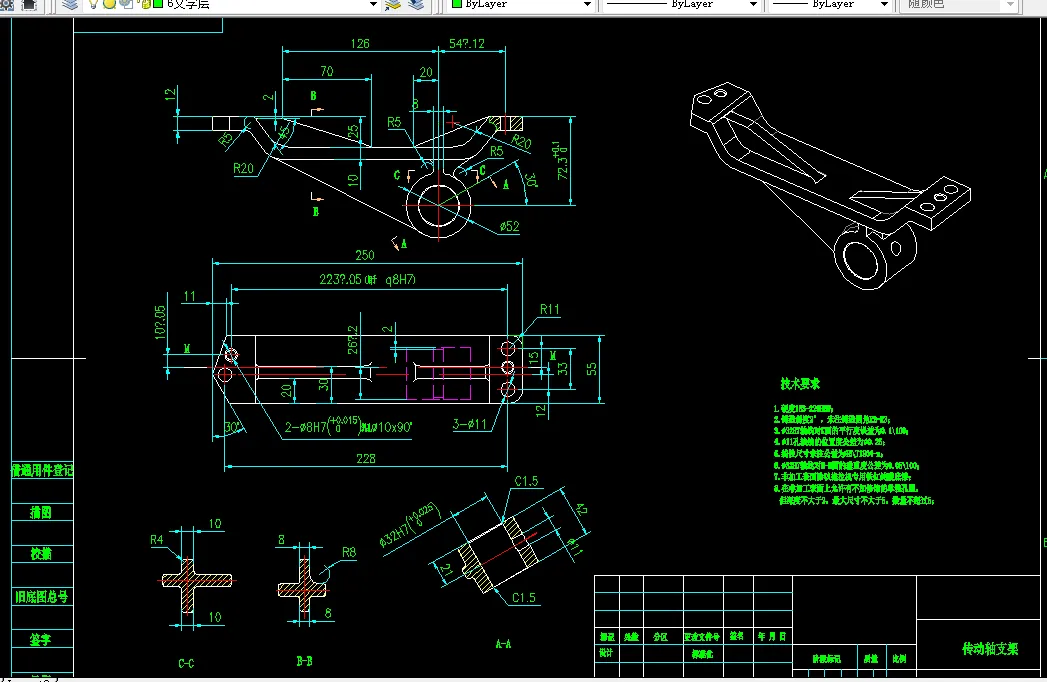Select the 126 dimension text

pyautogui.click(x=360, y=43)
